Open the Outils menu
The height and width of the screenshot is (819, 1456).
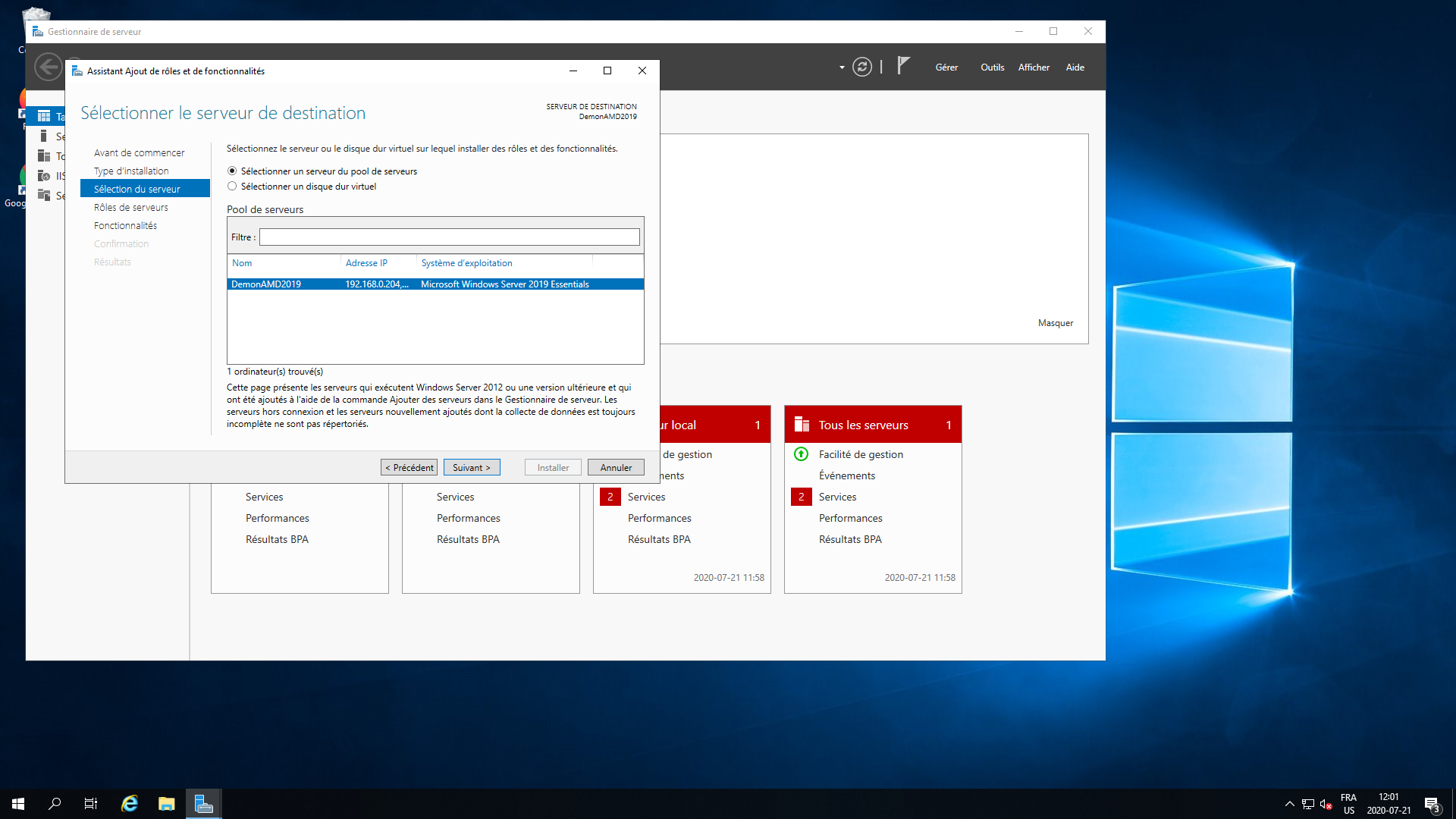(993, 67)
